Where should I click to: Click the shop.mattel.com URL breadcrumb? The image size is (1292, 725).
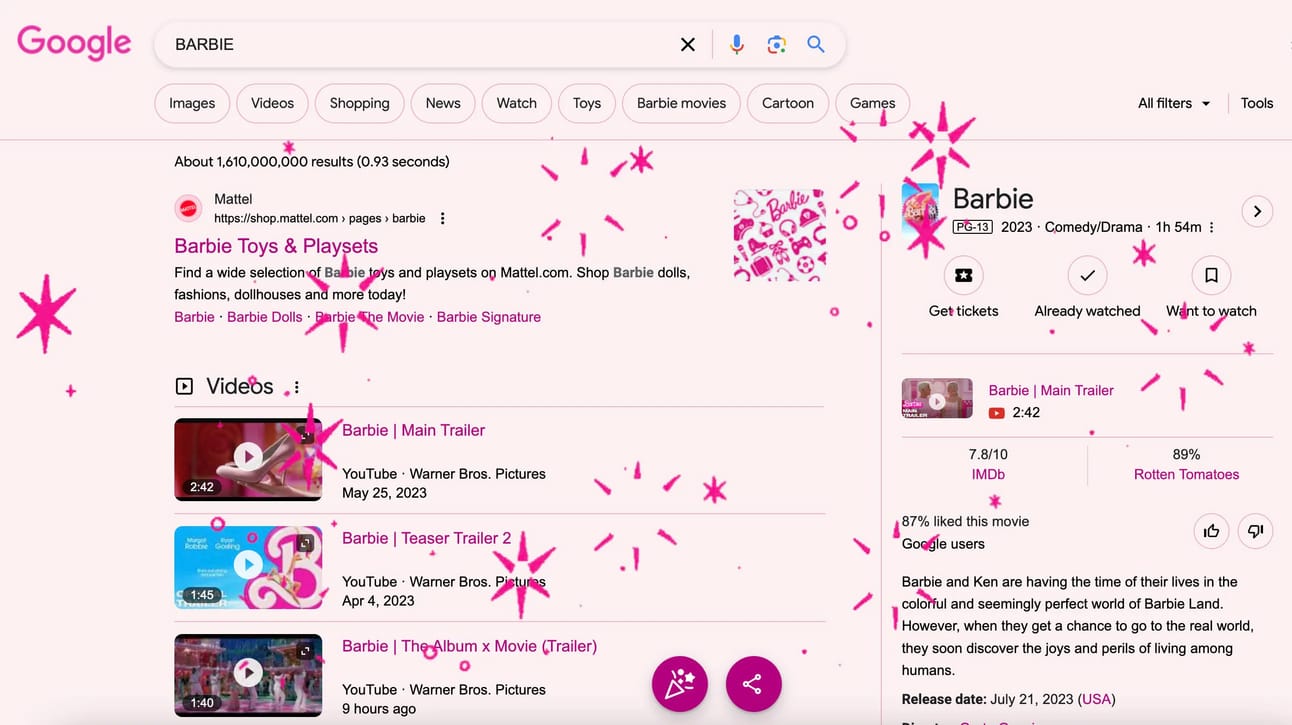click(x=320, y=218)
